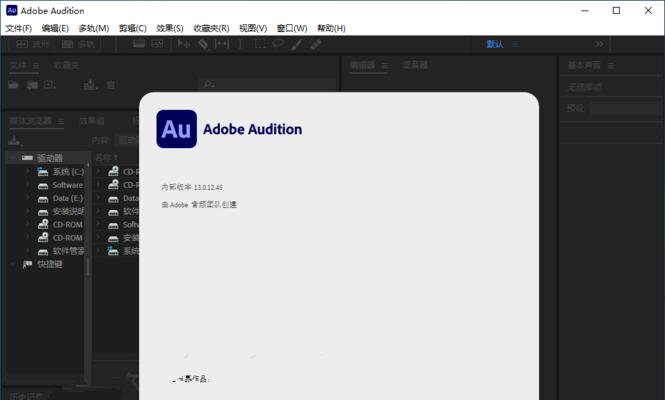Select the 编辑器 editor tab
This screenshot has width=665, height=400.
[x=363, y=65]
